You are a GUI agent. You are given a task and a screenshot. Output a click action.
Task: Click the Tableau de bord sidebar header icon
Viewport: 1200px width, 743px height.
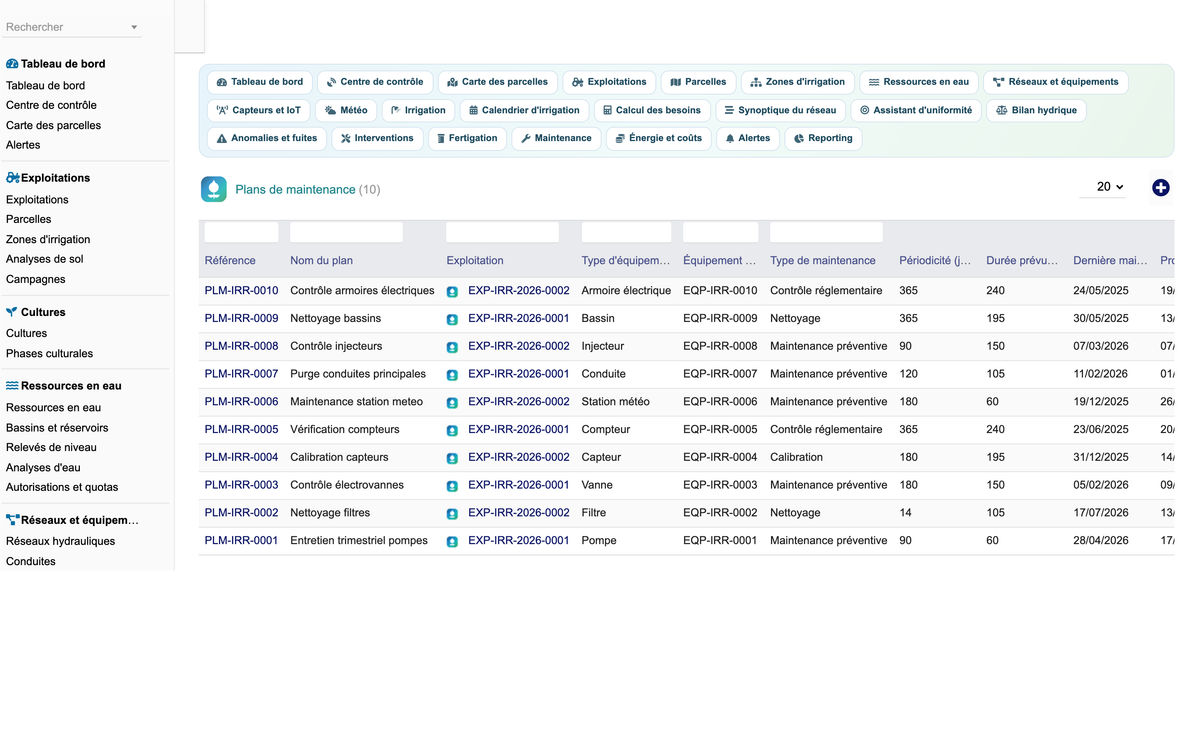pyautogui.click(x=12, y=63)
